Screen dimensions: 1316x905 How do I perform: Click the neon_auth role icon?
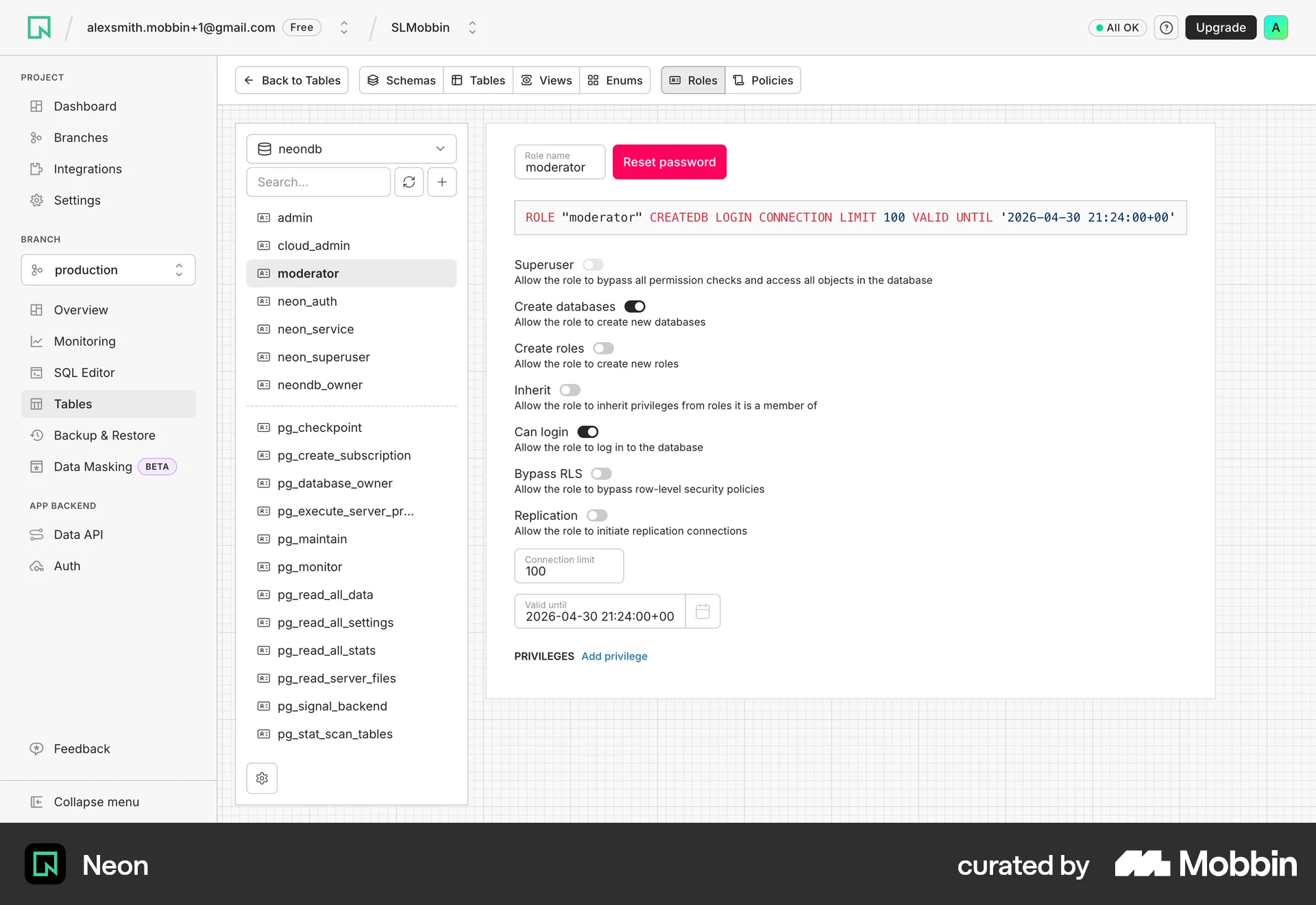click(263, 302)
